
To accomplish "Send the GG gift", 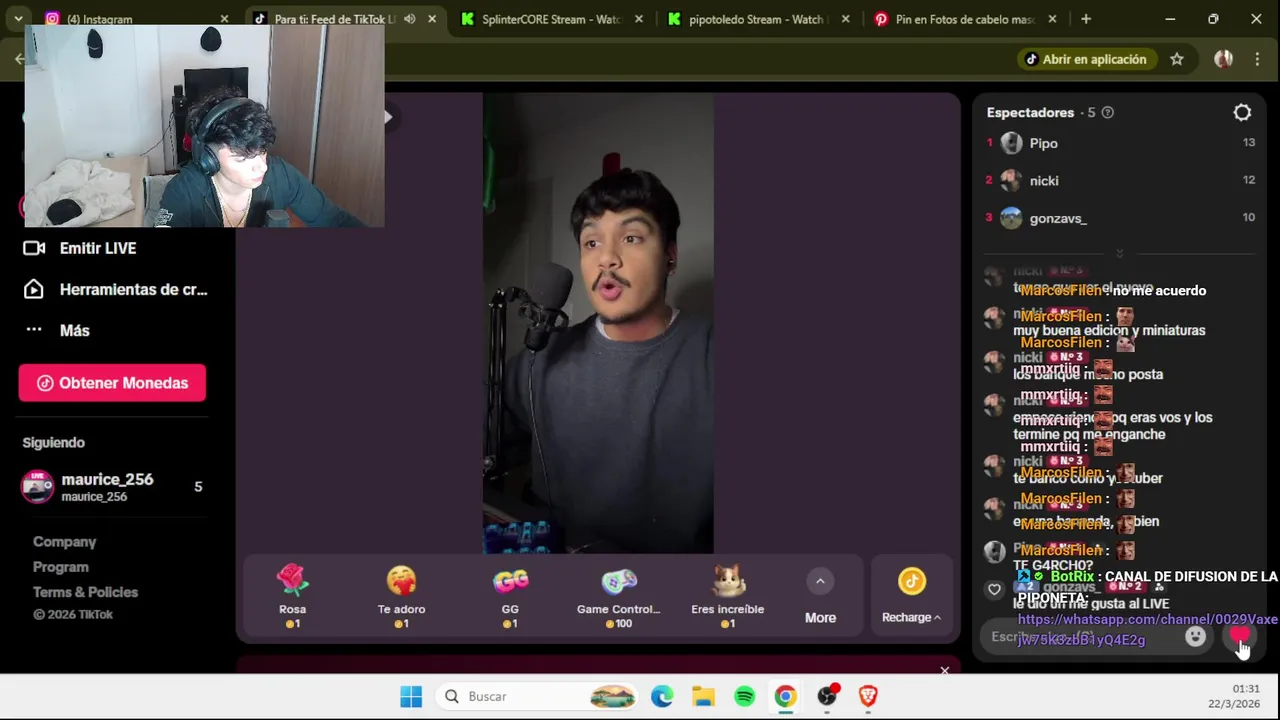I will point(510,596).
